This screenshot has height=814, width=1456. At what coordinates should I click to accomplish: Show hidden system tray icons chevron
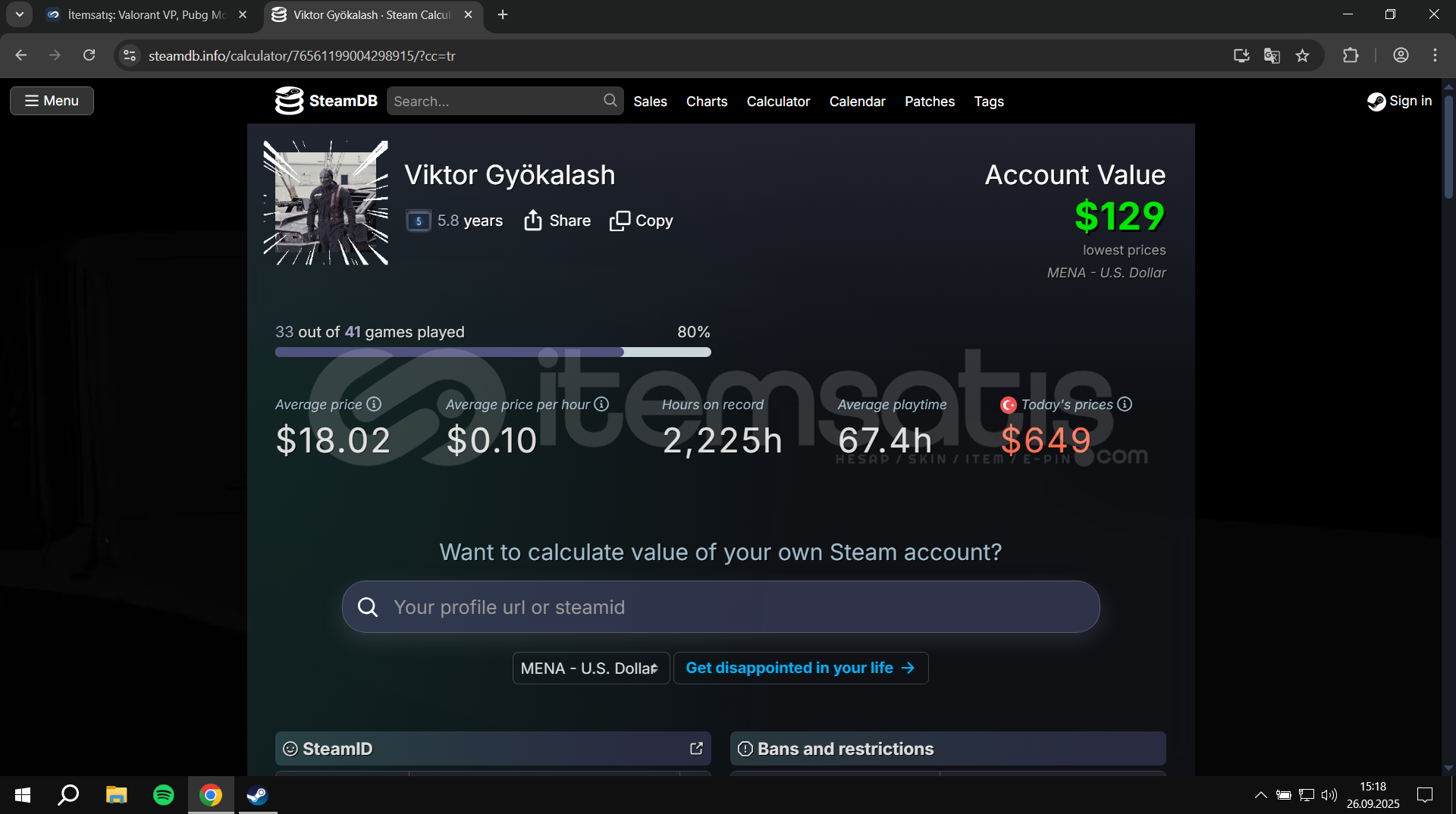(x=1260, y=795)
